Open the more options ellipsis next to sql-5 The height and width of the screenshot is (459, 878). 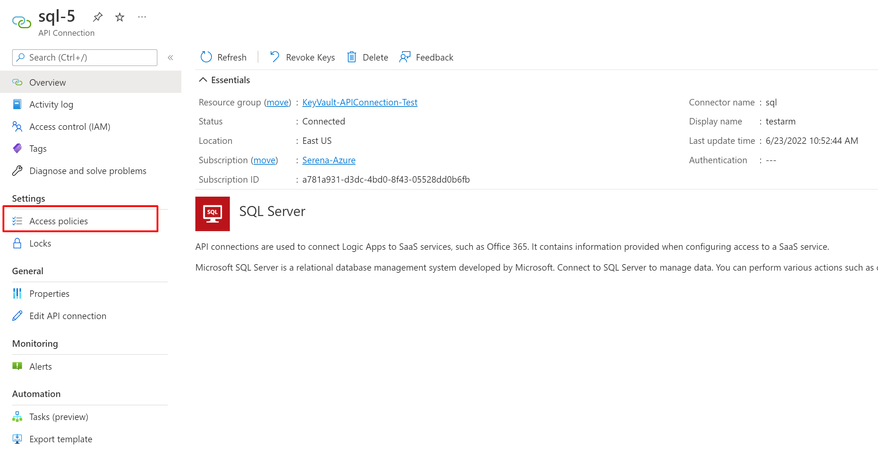pos(142,17)
